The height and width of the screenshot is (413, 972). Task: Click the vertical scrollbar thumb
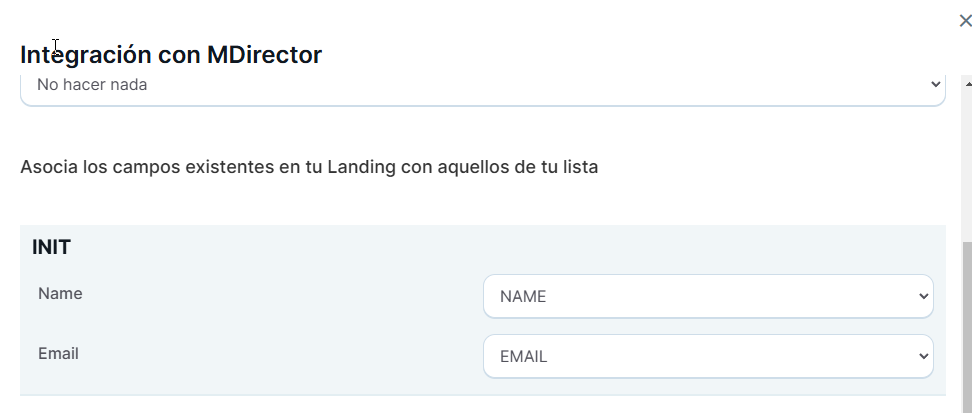[966, 330]
